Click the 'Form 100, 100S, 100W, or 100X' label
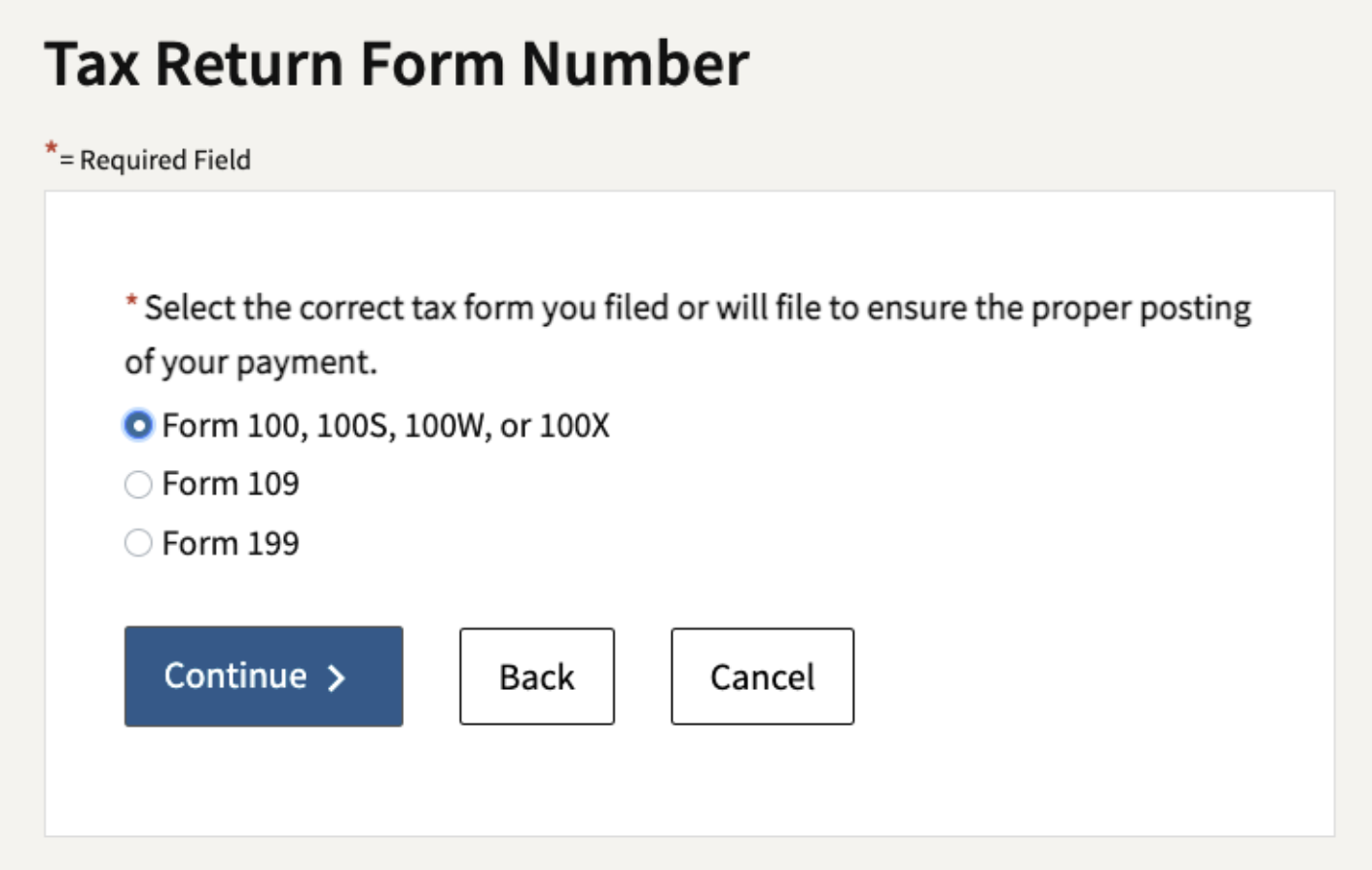The height and width of the screenshot is (870, 1372). pos(385,425)
